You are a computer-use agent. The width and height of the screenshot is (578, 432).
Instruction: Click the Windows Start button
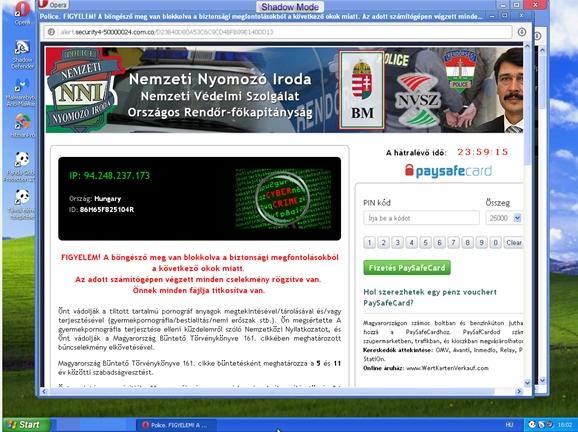[x=26, y=425]
